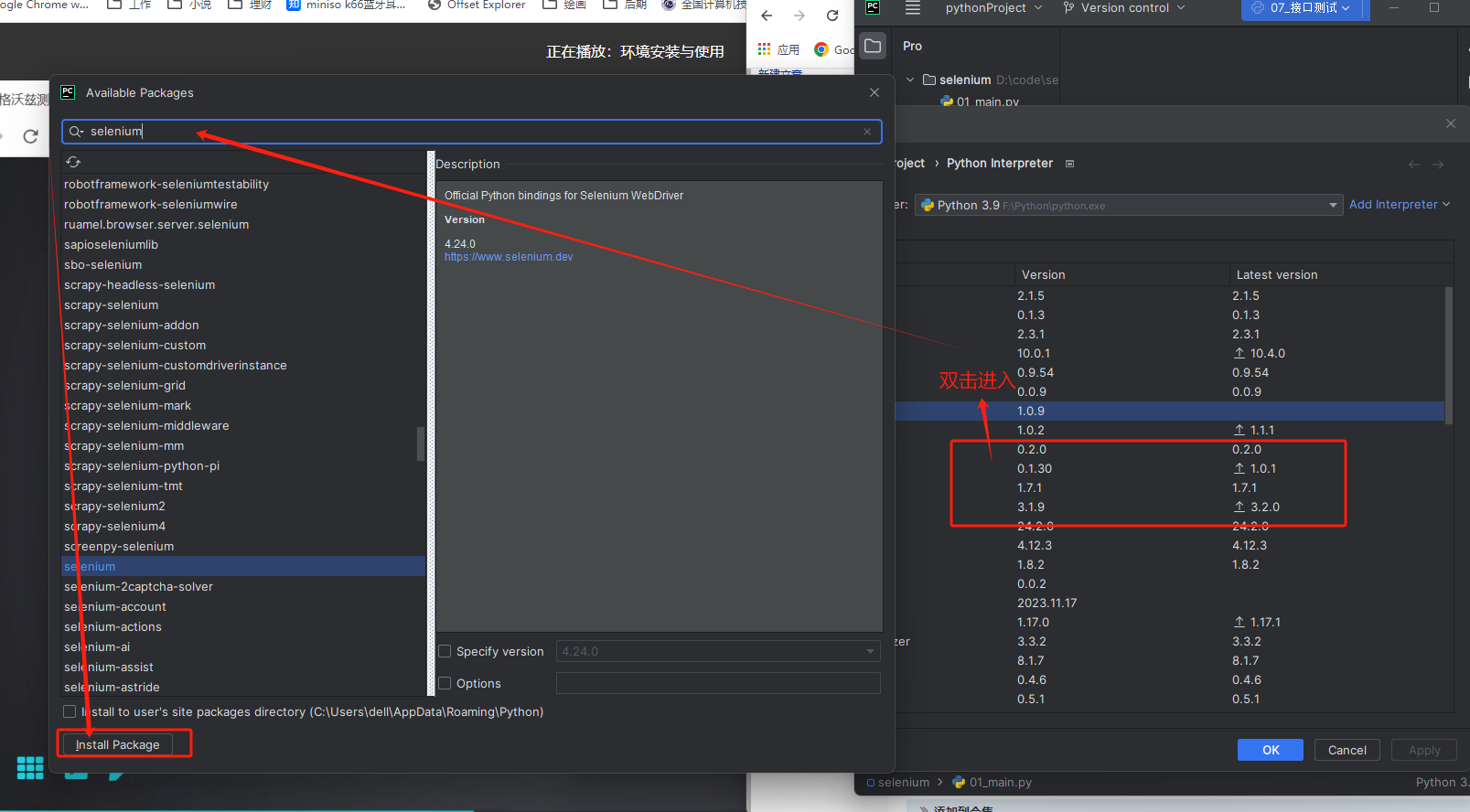Close Available Packages dialog

tap(874, 92)
